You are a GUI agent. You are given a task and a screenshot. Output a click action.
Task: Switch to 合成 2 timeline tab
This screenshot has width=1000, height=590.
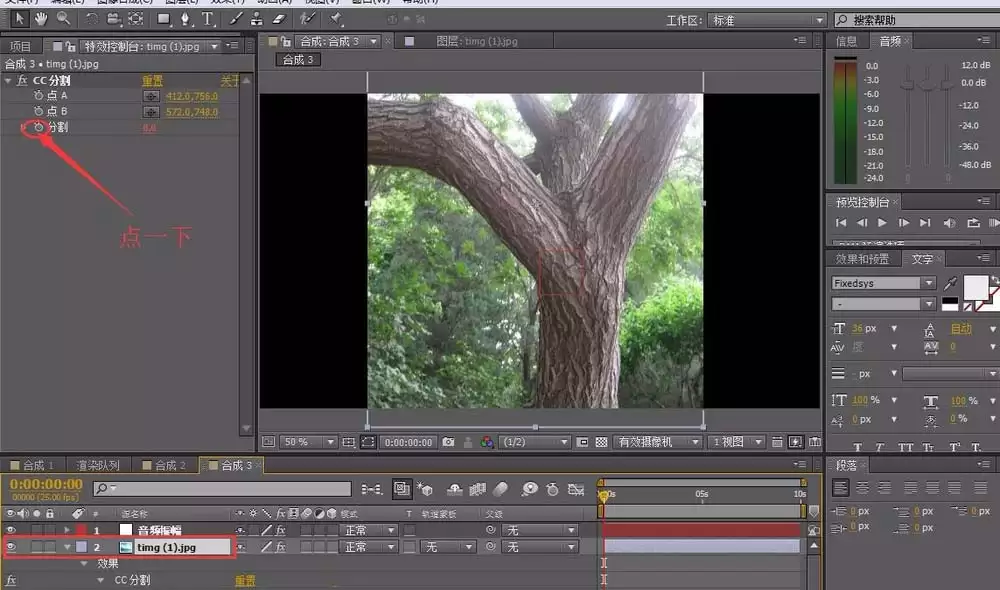coord(164,465)
